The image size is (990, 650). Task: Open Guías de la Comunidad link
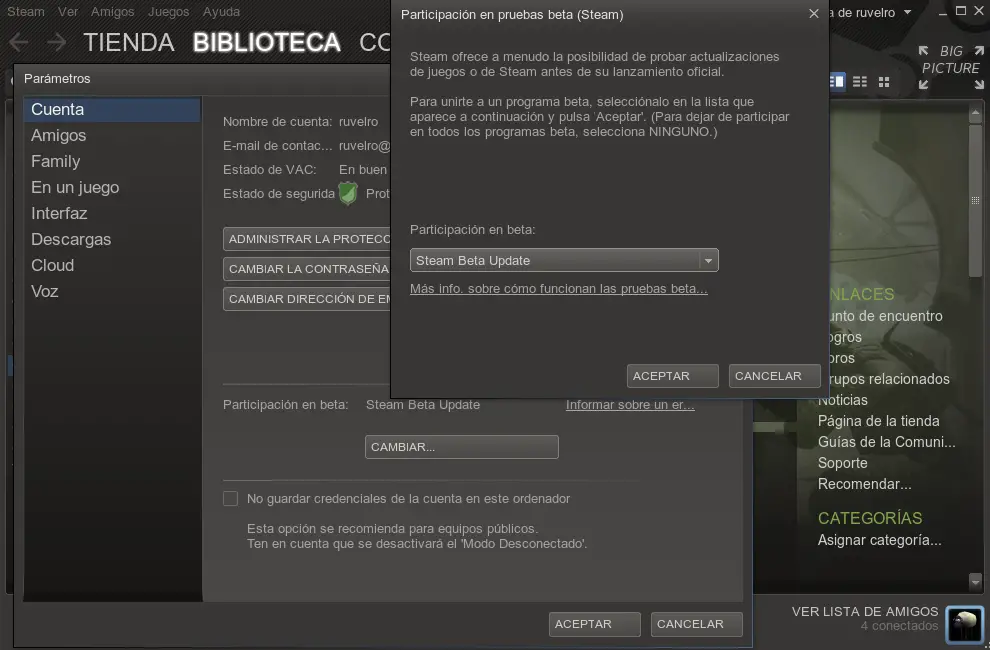[x=886, y=442]
